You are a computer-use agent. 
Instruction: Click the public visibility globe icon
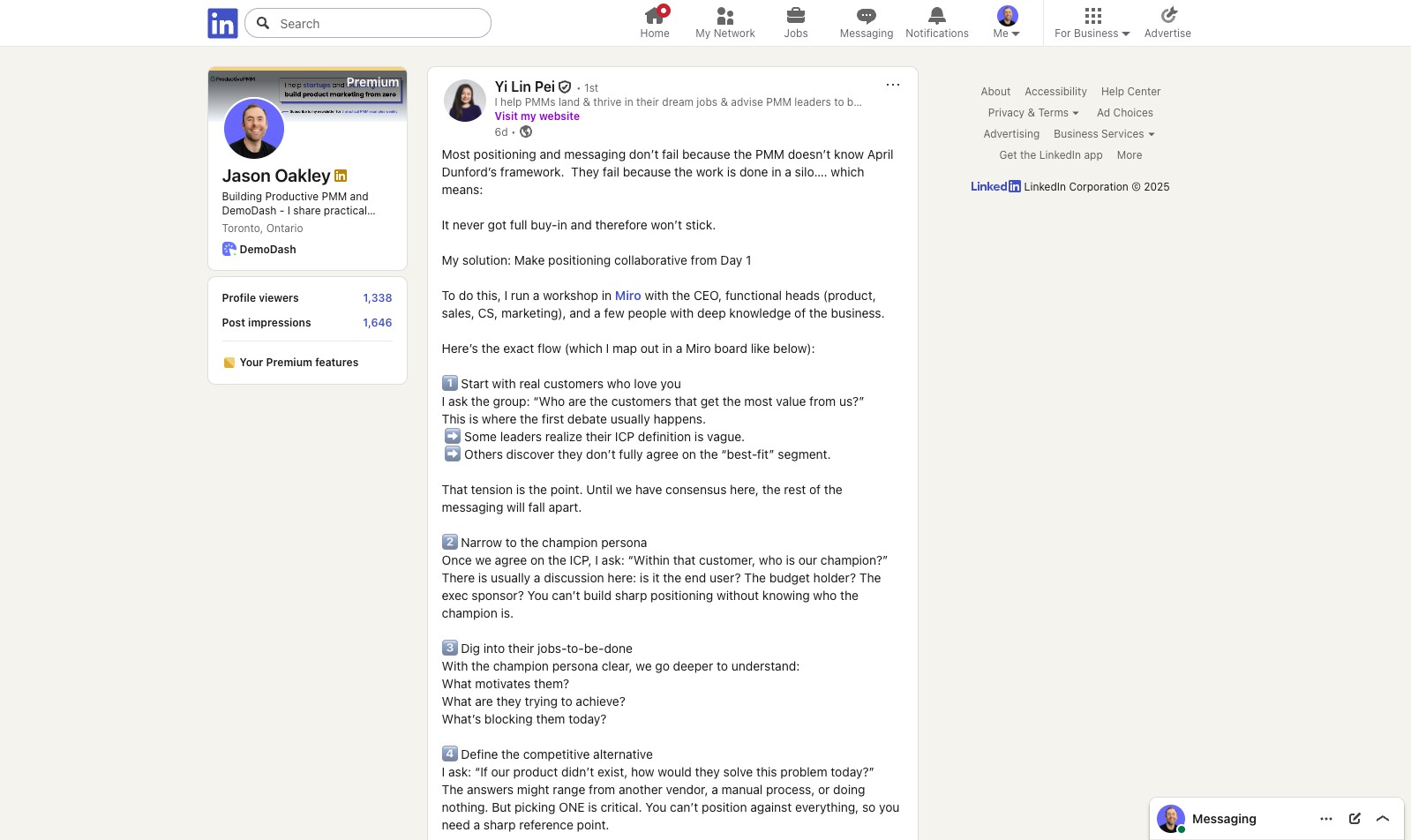(x=526, y=131)
